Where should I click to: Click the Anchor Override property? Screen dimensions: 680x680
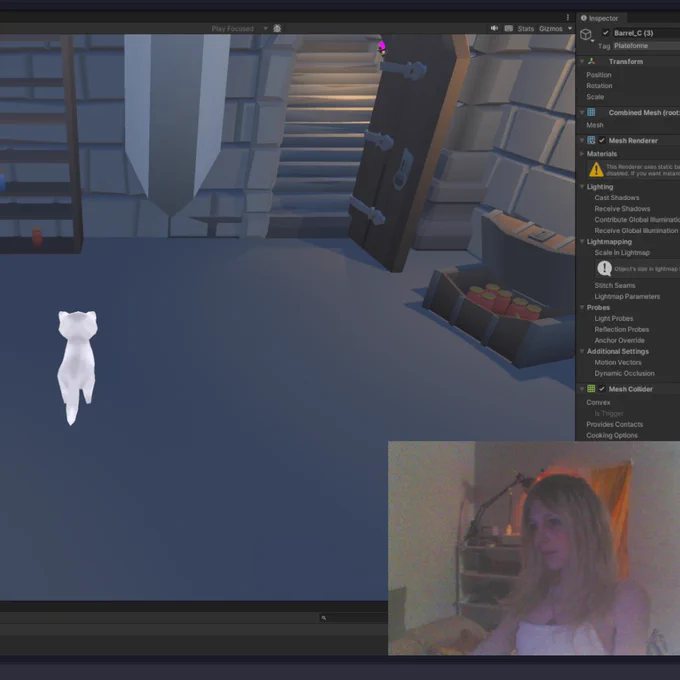[619, 340]
